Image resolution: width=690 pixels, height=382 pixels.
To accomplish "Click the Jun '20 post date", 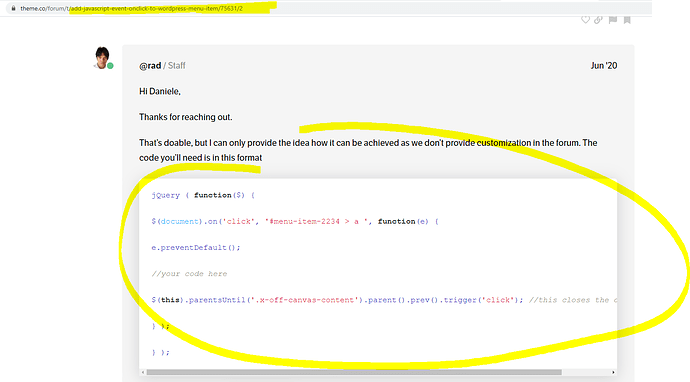I will coord(604,66).
